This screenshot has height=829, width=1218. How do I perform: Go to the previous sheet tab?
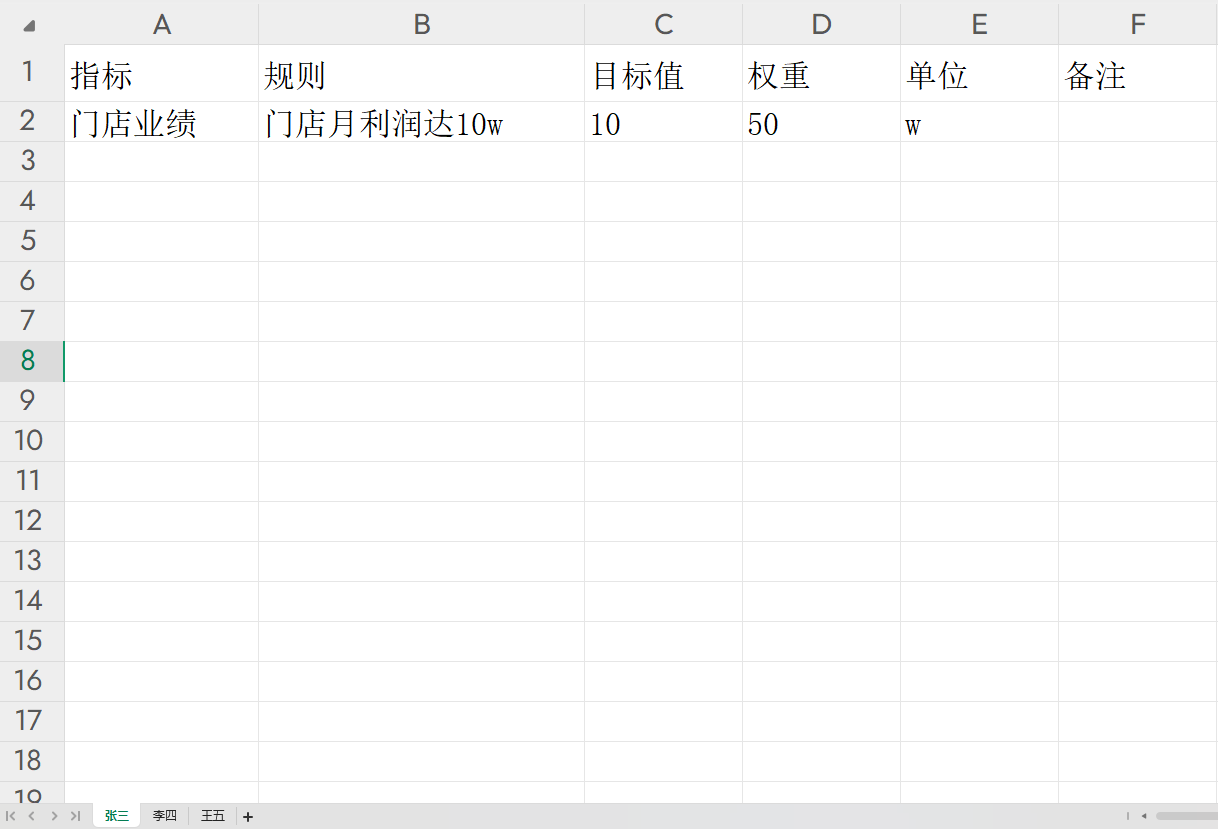coord(32,816)
